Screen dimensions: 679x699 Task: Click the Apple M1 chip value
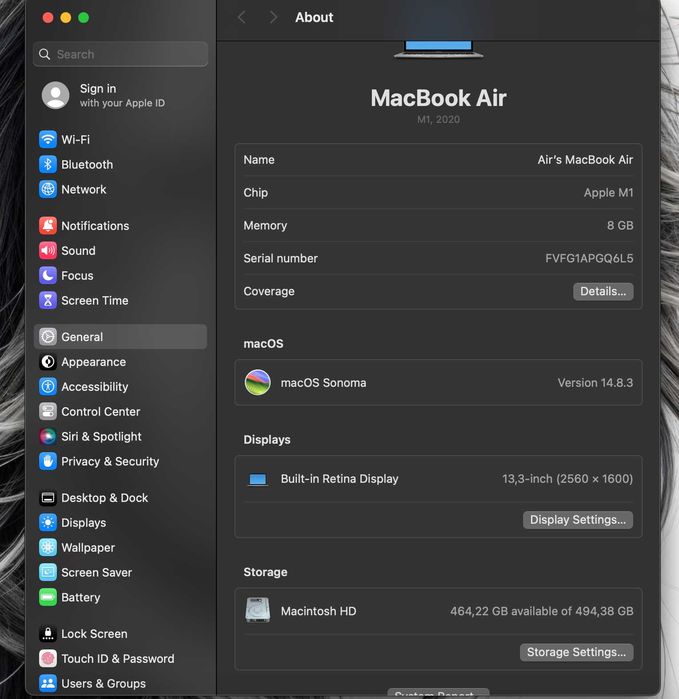pos(608,193)
